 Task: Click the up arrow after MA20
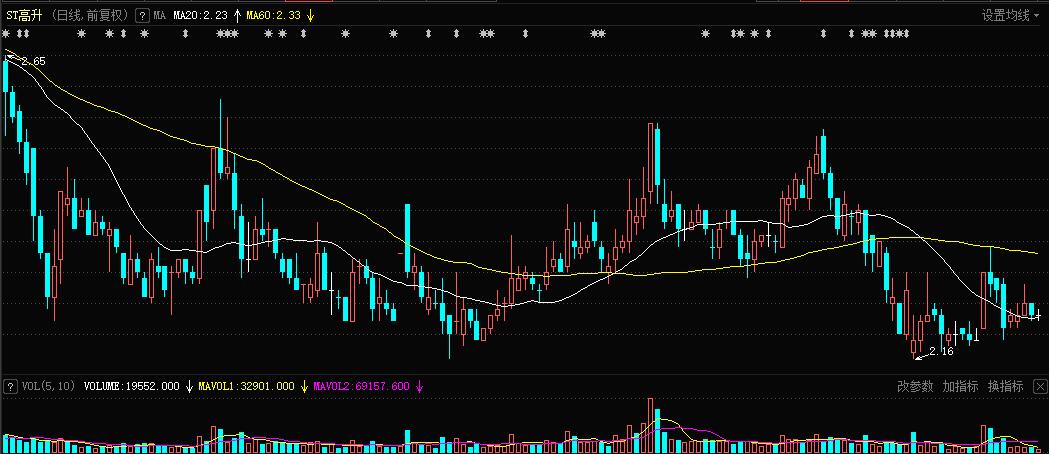click(x=237, y=15)
